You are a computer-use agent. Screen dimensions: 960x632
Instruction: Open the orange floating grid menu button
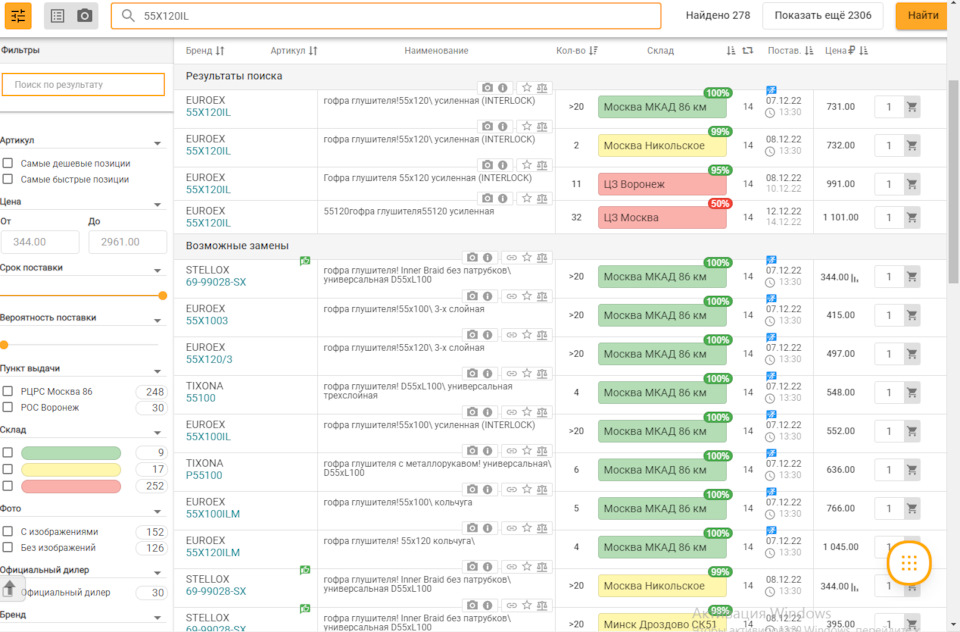[x=909, y=563]
